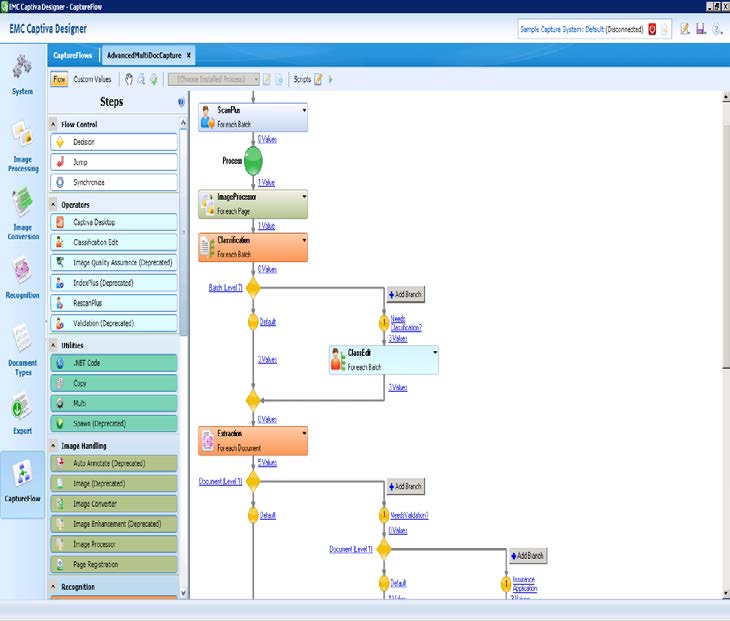Click the green Process start node
The width and height of the screenshot is (730, 621).
tap(253, 161)
